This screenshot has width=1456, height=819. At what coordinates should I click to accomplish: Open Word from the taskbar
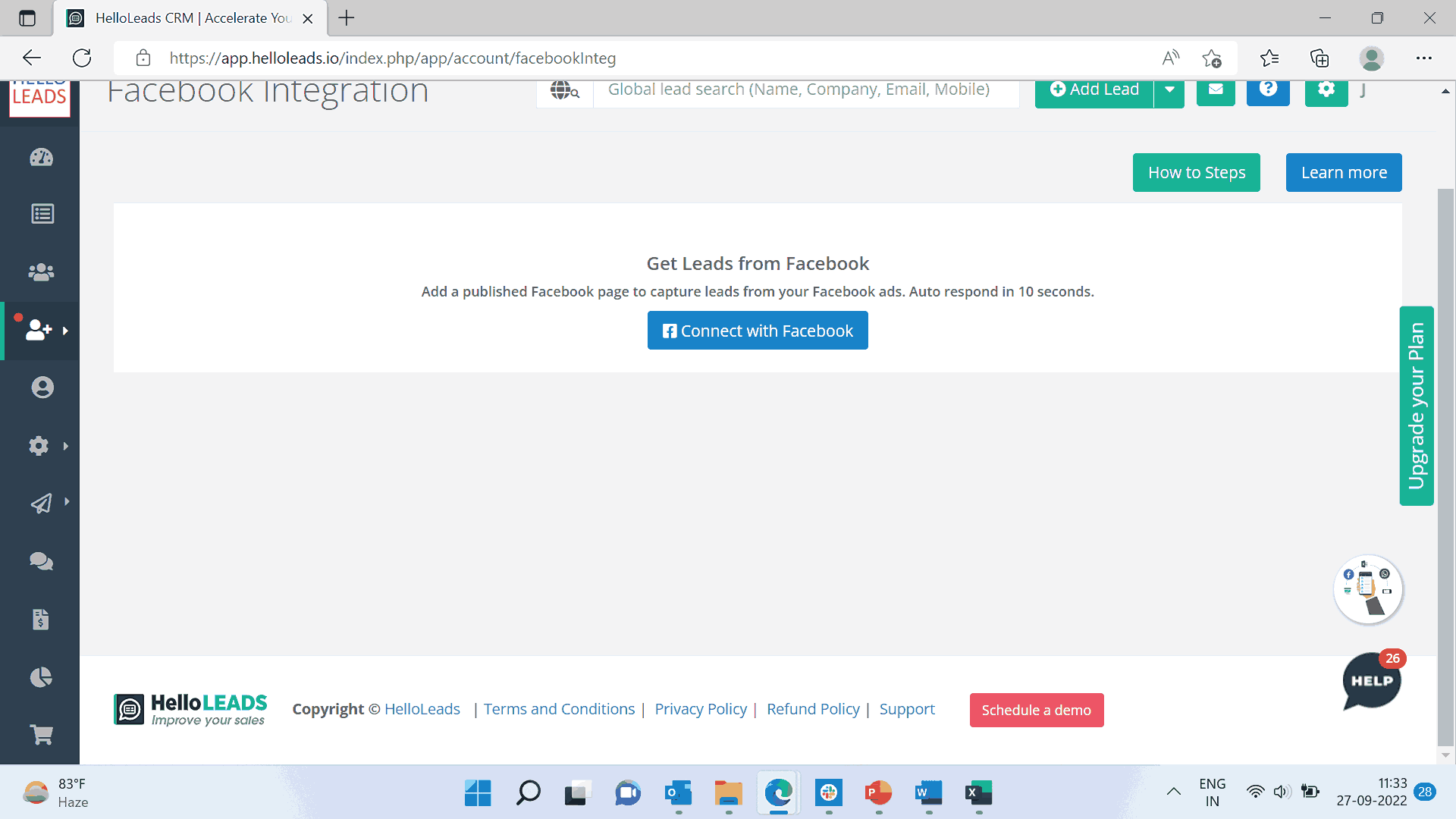928,793
